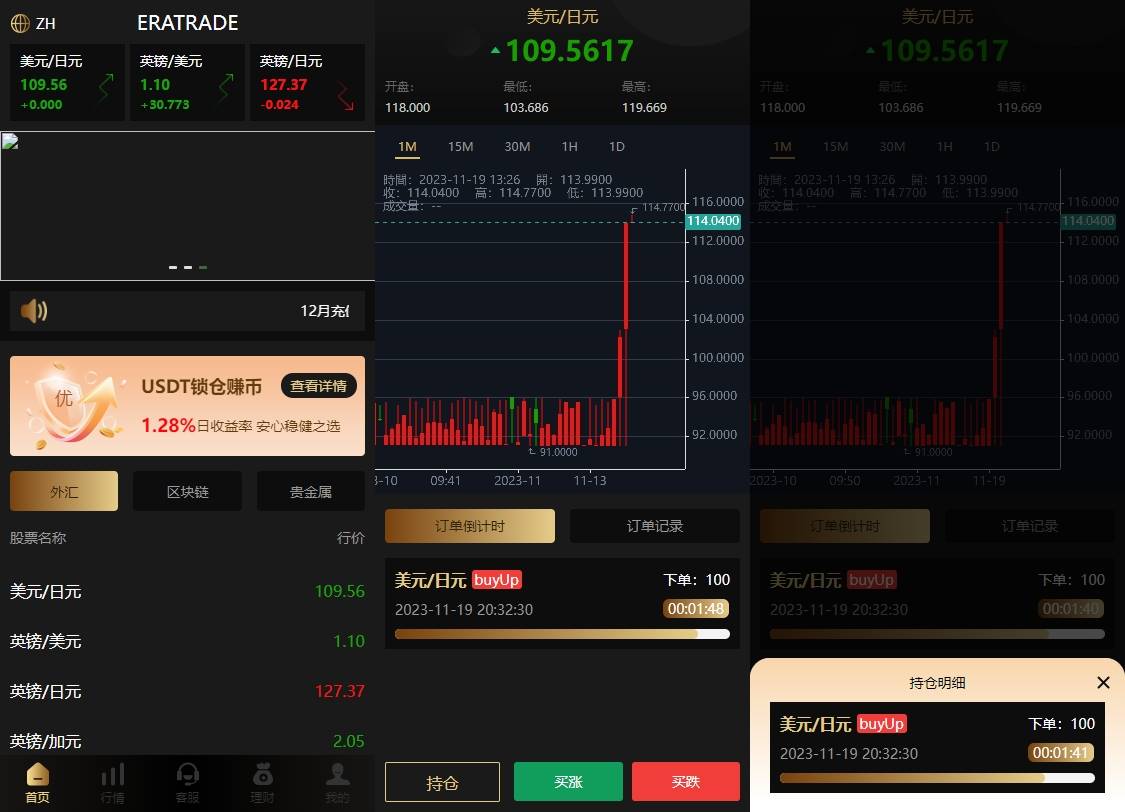Select the 英镑/美元 watchlist row
Screen dimensions: 1125x812
click(187, 641)
